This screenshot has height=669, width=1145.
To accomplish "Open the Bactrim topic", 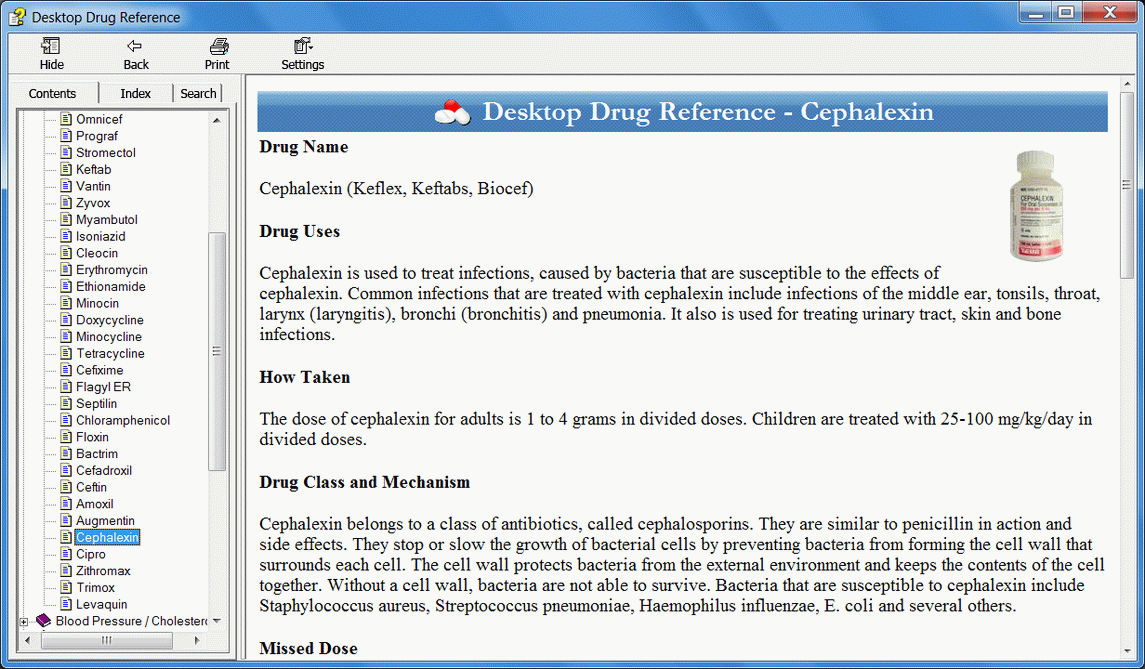I will pyautogui.click(x=95, y=453).
